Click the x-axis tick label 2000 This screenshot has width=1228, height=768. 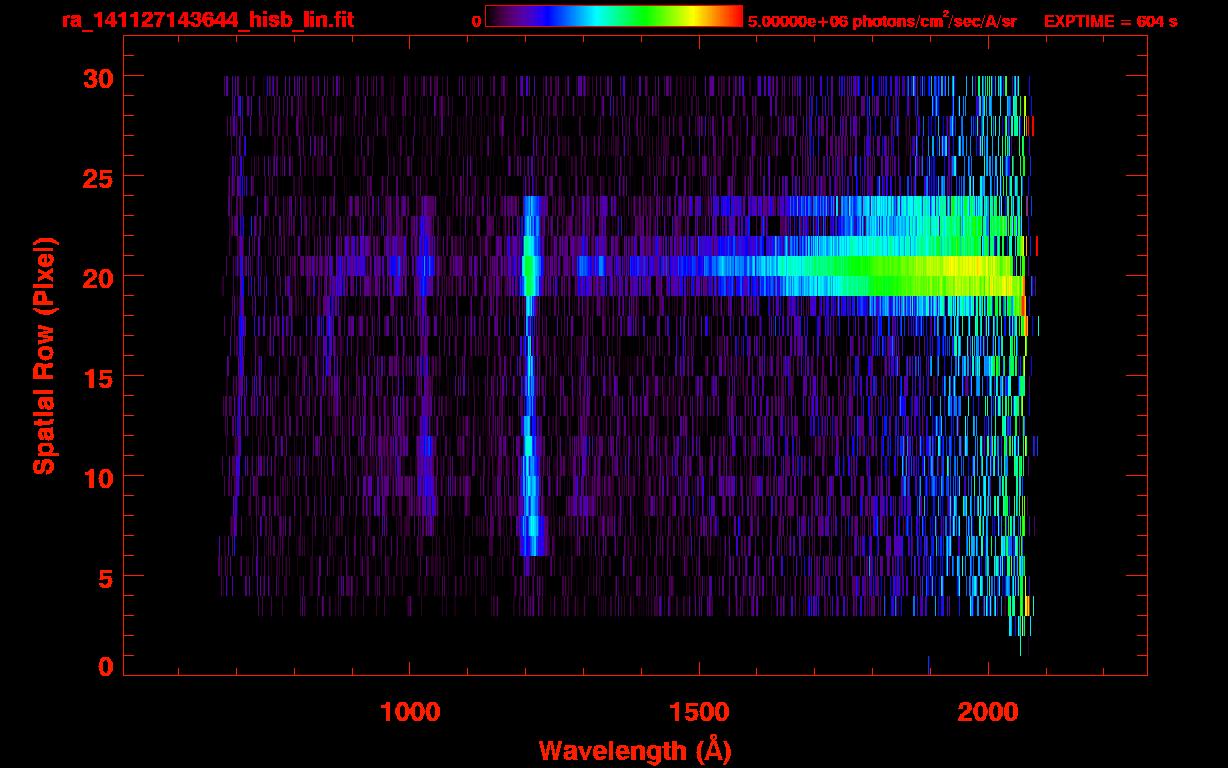(988, 712)
